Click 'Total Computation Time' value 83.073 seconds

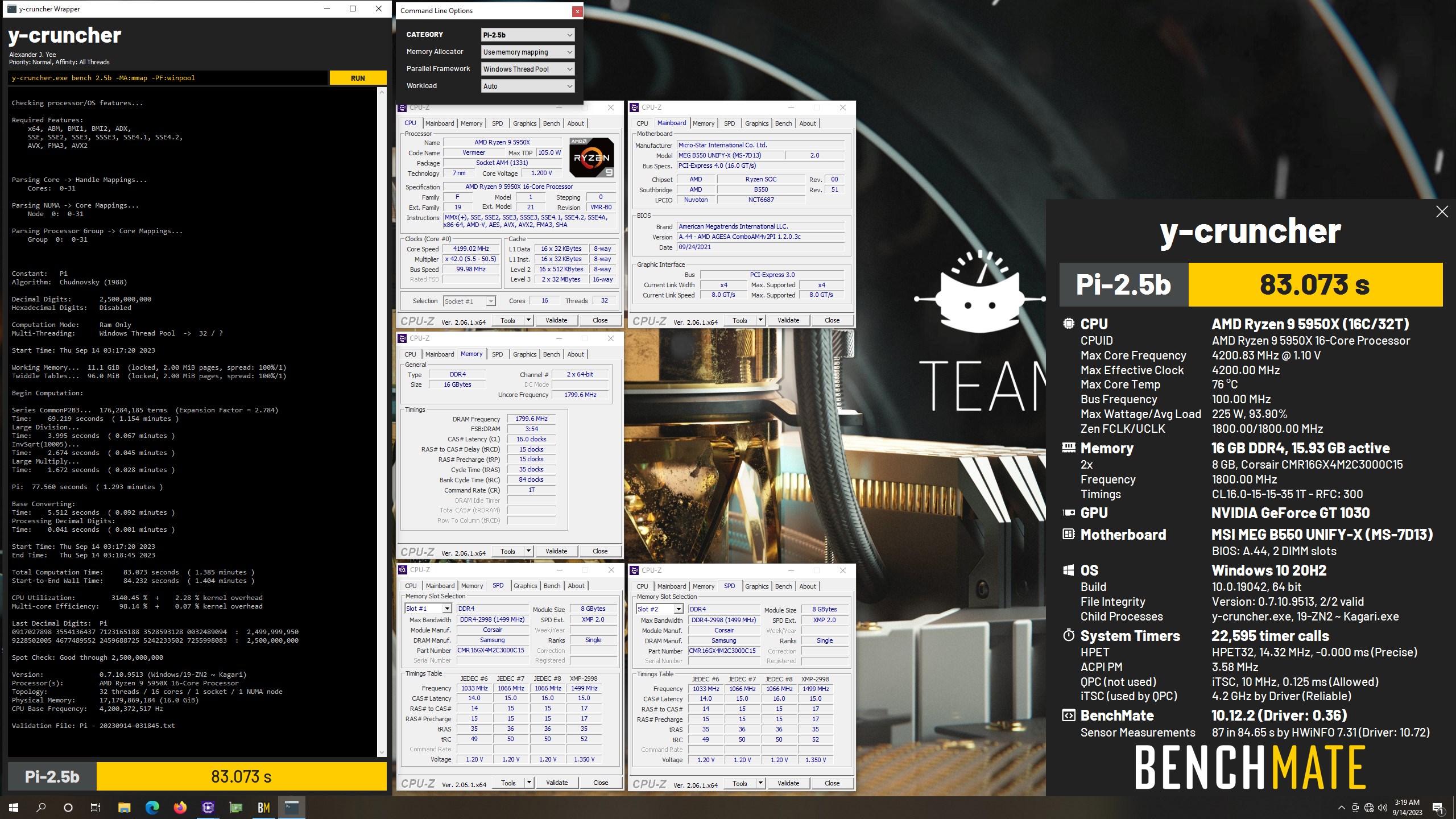(x=151, y=572)
